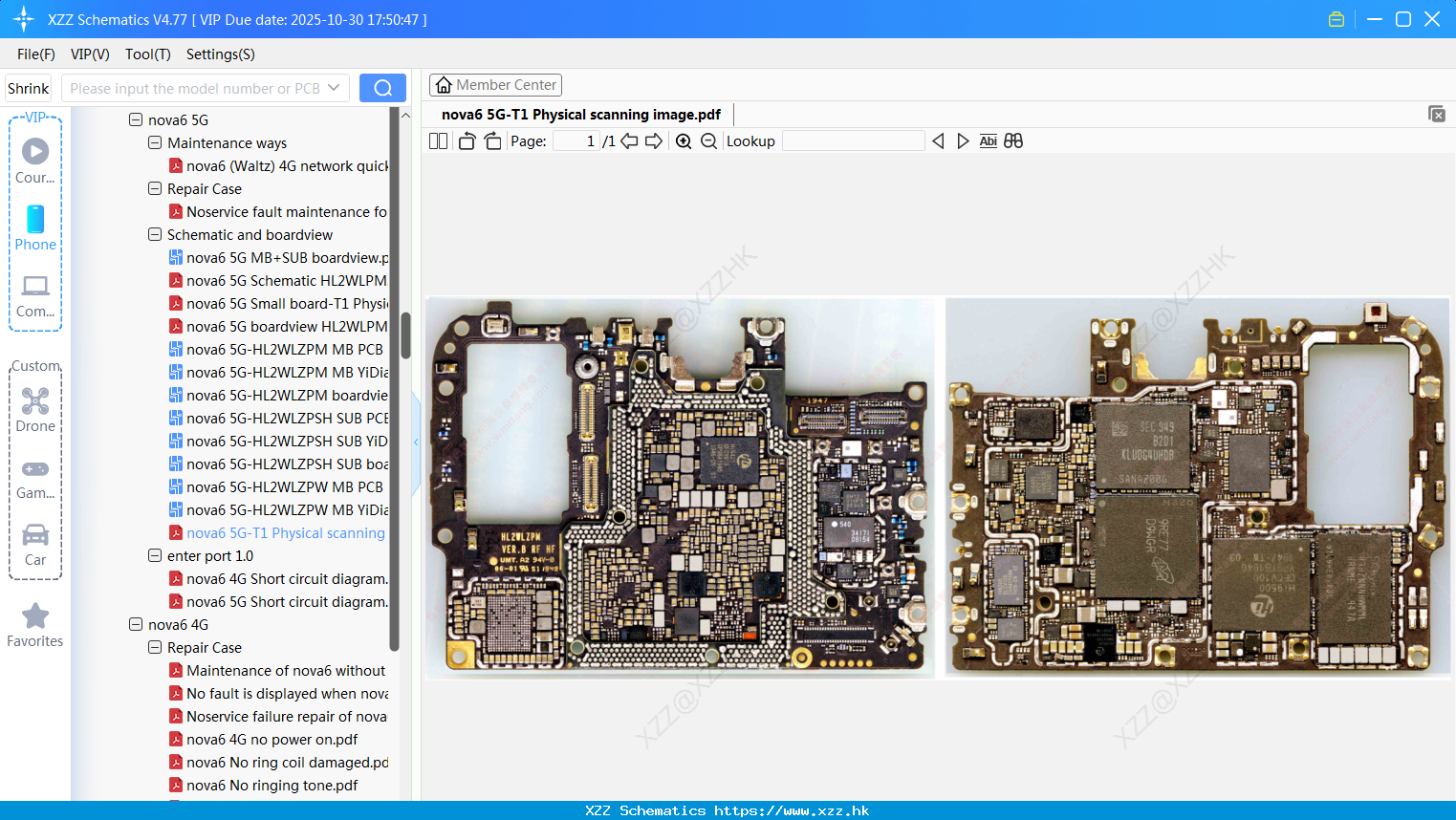Open the Drone category
The height and width of the screenshot is (820, 1456).
pos(35,410)
